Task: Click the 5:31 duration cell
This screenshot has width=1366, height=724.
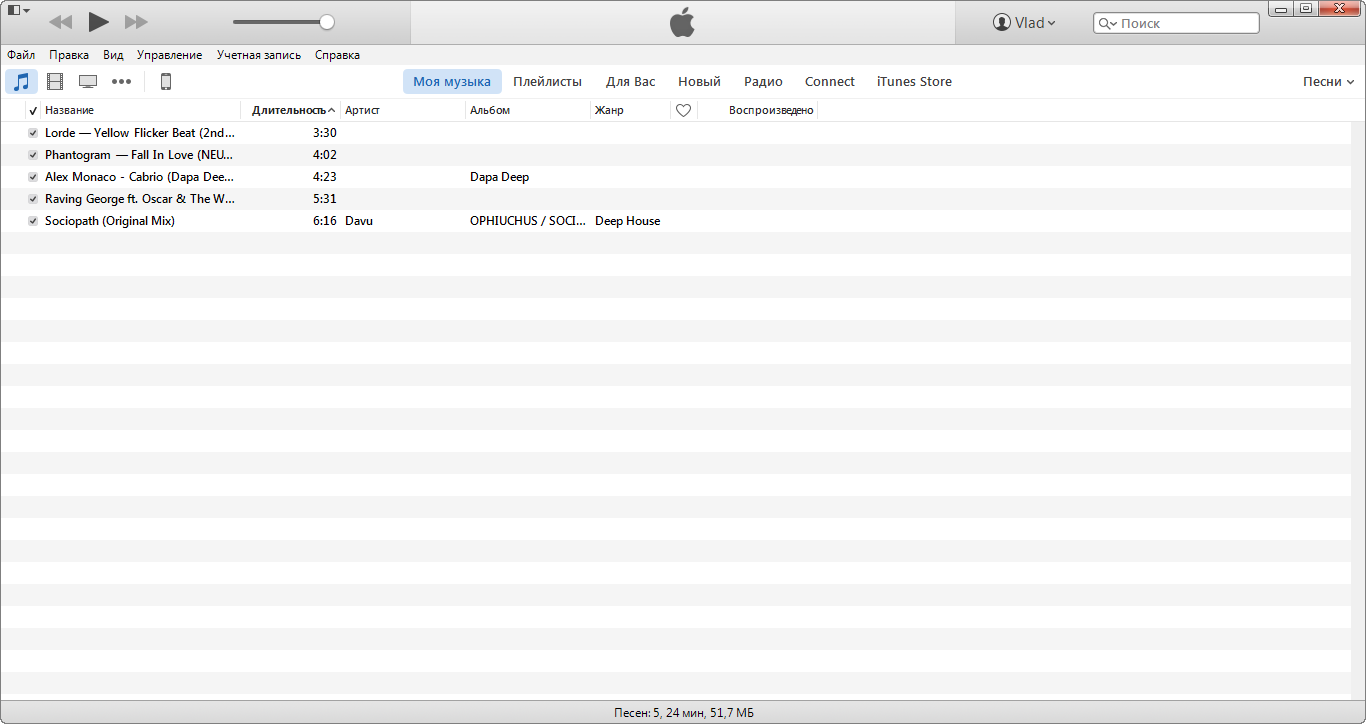Action: click(x=324, y=199)
